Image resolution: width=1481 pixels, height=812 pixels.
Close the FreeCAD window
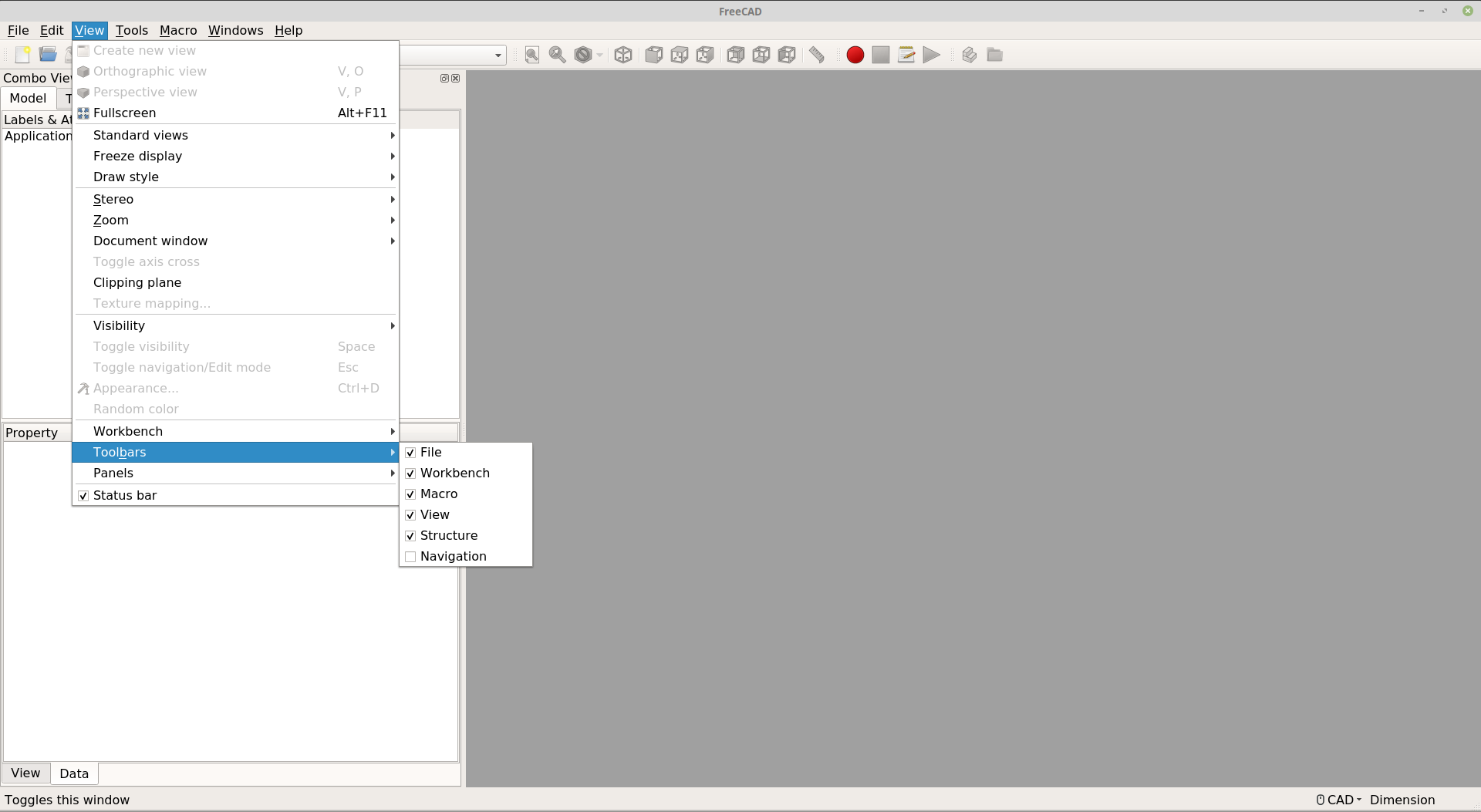[x=1468, y=11]
